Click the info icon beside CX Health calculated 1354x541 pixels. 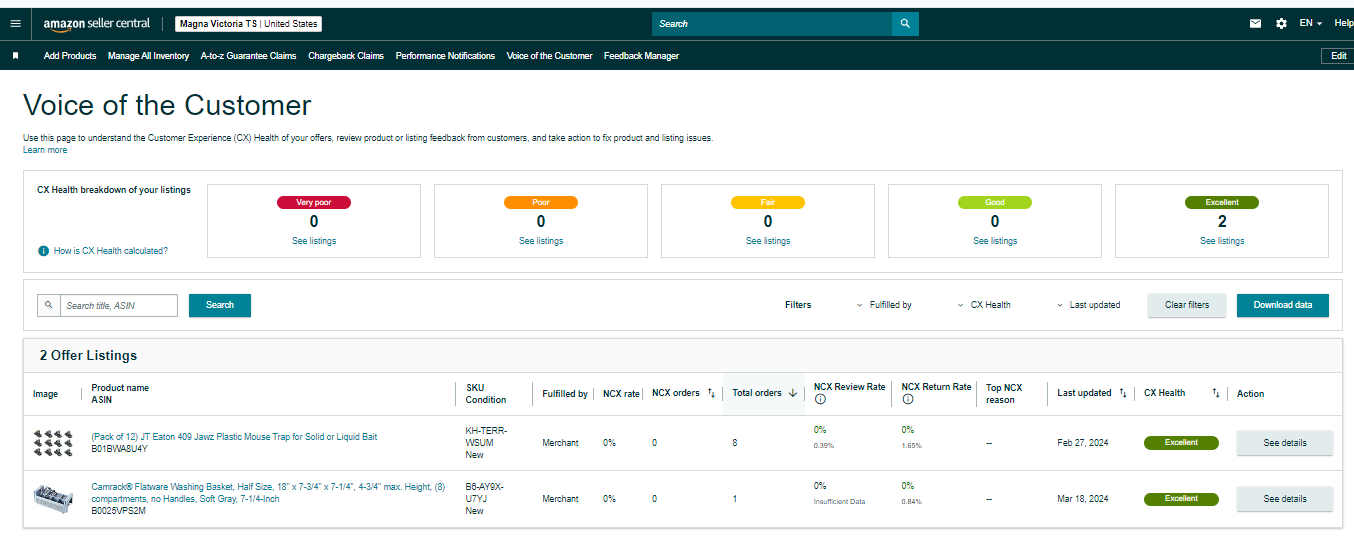[43, 251]
